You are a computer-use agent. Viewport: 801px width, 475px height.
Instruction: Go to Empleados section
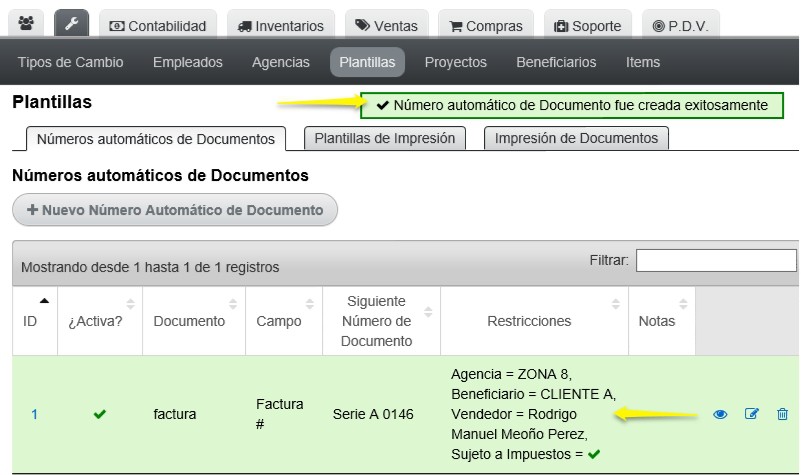[x=187, y=62]
